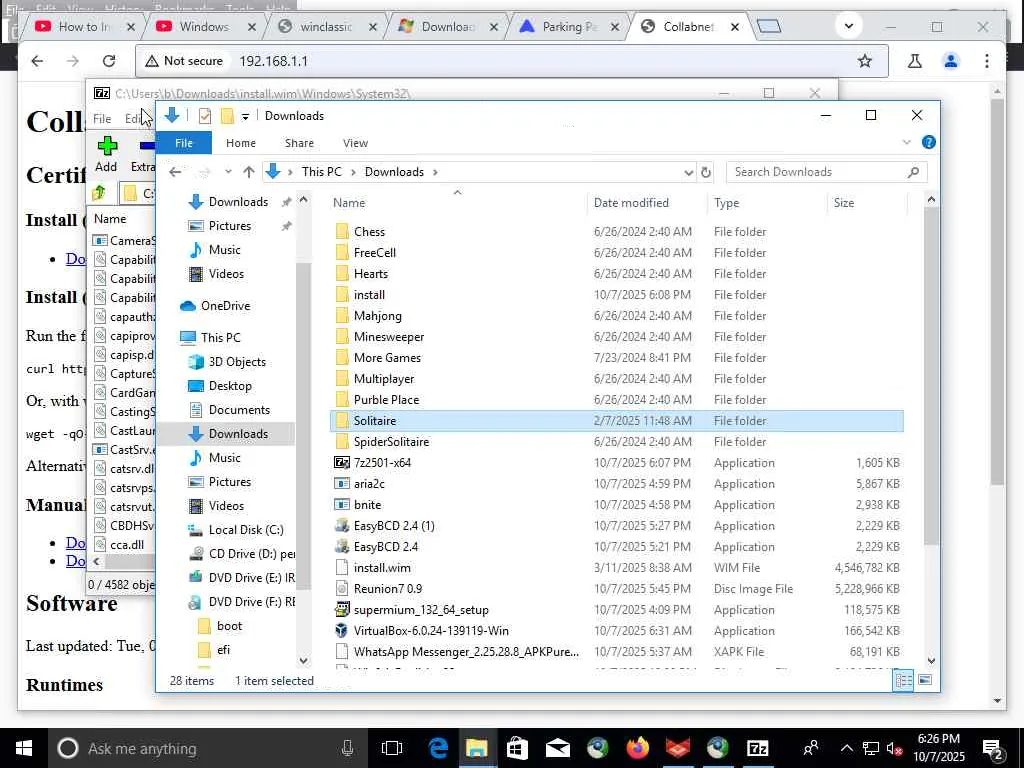Screen dimensions: 1024x768
Task: Reload the browser page
Action: click(x=109, y=61)
